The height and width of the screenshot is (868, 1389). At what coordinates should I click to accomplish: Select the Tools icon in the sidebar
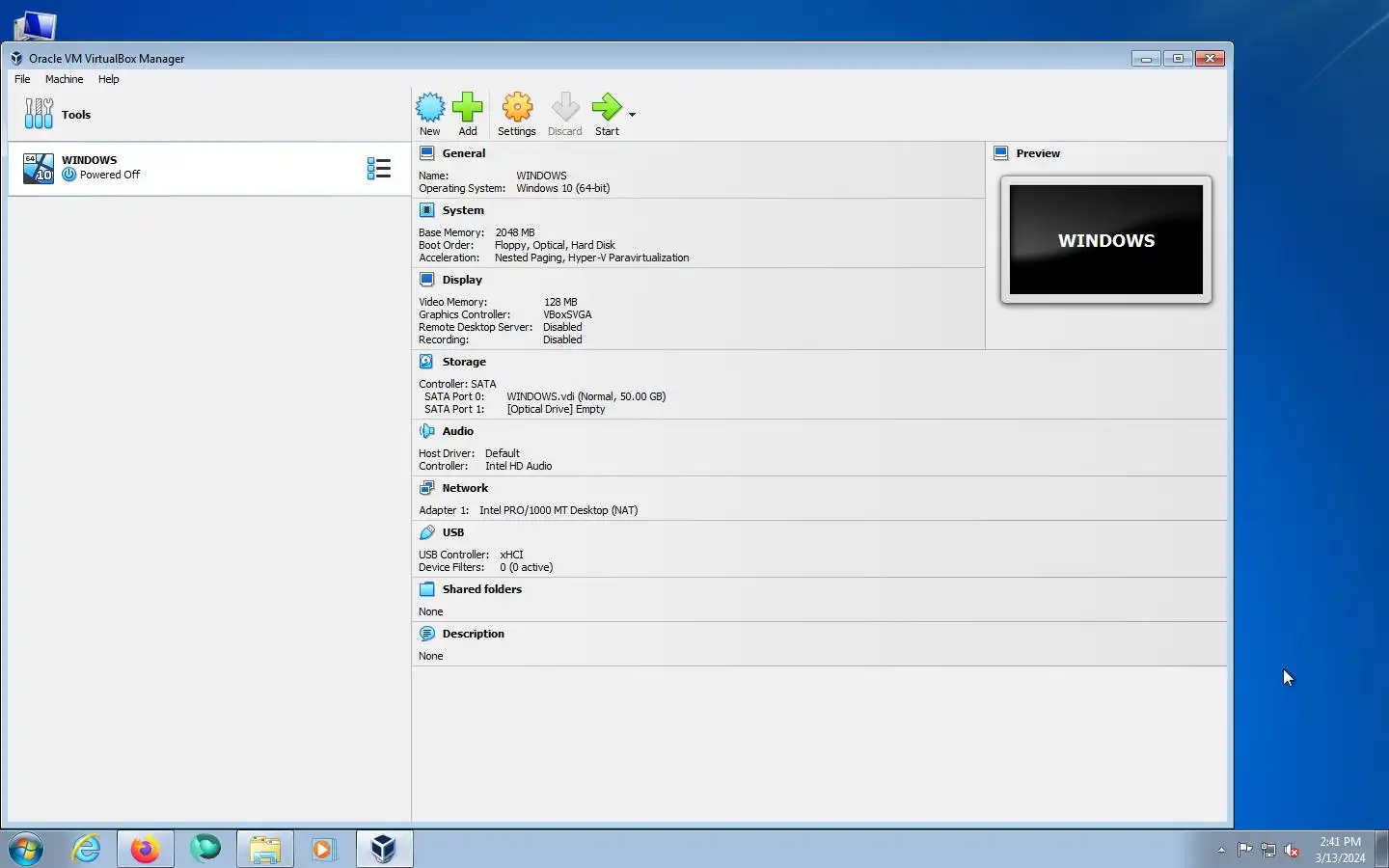(39, 114)
